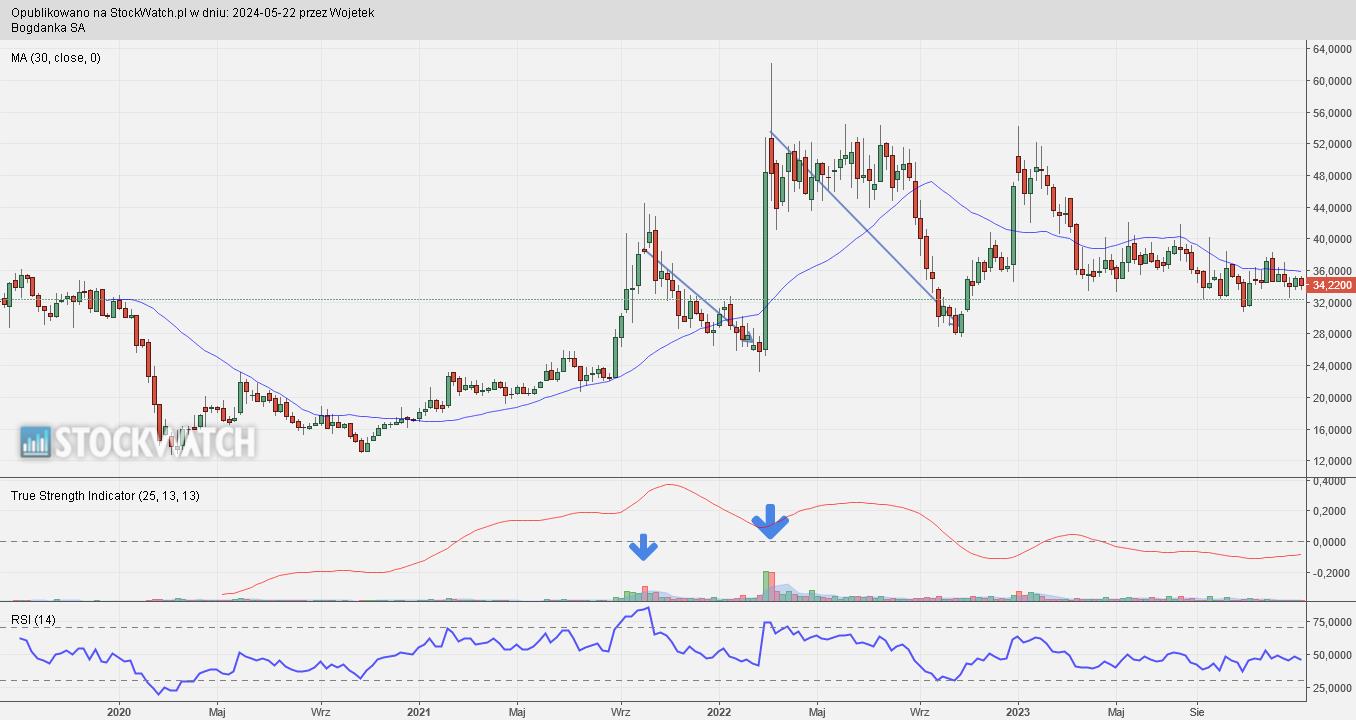1356x720 pixels.
Task: Click the 50,0000 RSI axis value
Action: coord(1333,655)
